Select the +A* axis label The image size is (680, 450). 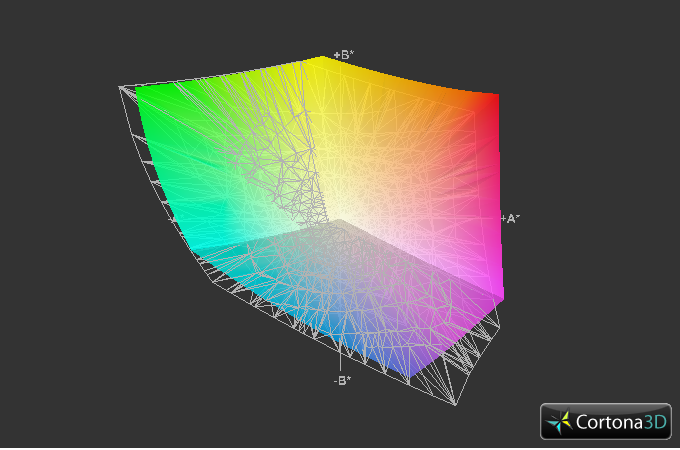point(510,219)
